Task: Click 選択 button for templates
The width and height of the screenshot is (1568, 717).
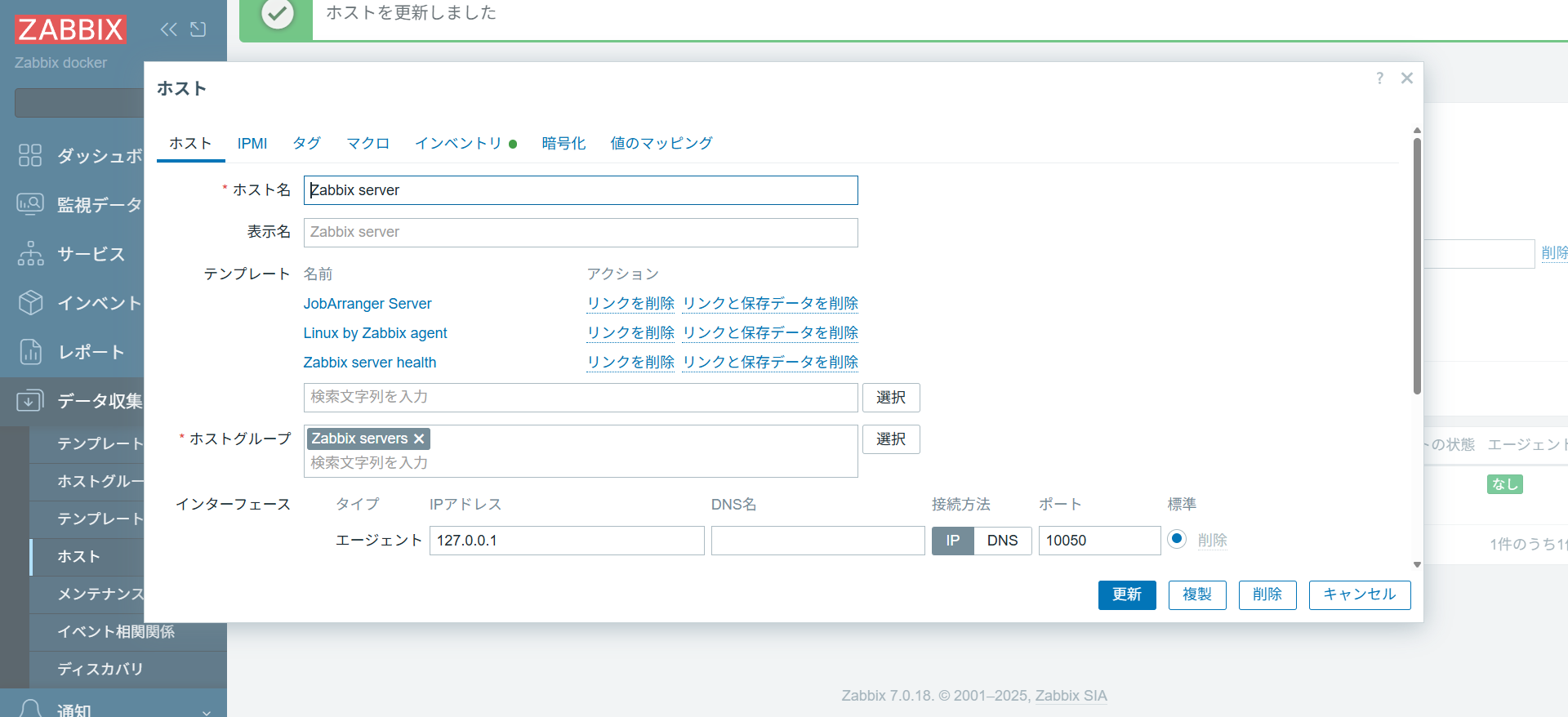Action: coord(891,398)
